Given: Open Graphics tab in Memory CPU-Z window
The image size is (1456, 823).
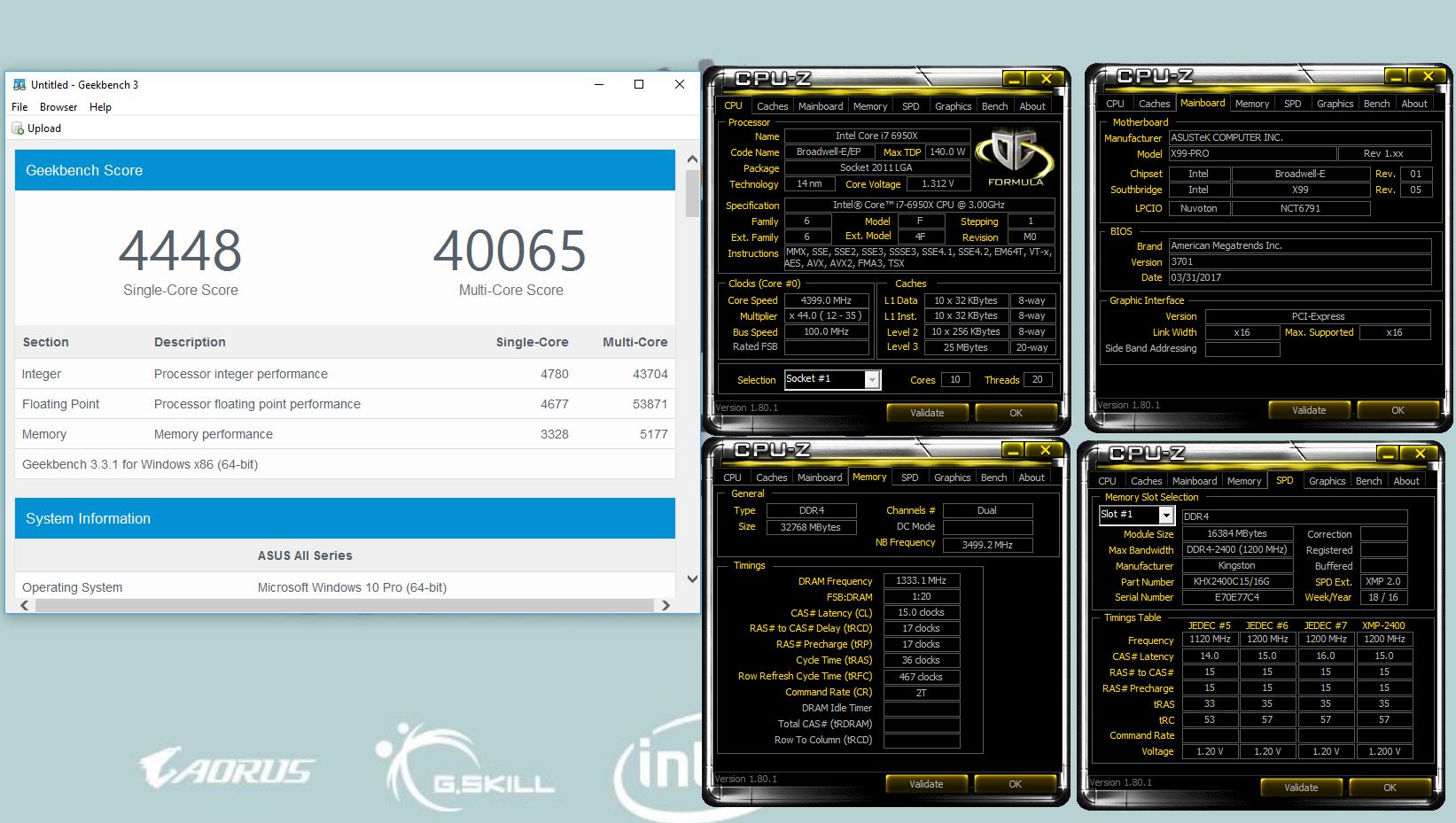Looking at the screenshot, I should point(953,477).
